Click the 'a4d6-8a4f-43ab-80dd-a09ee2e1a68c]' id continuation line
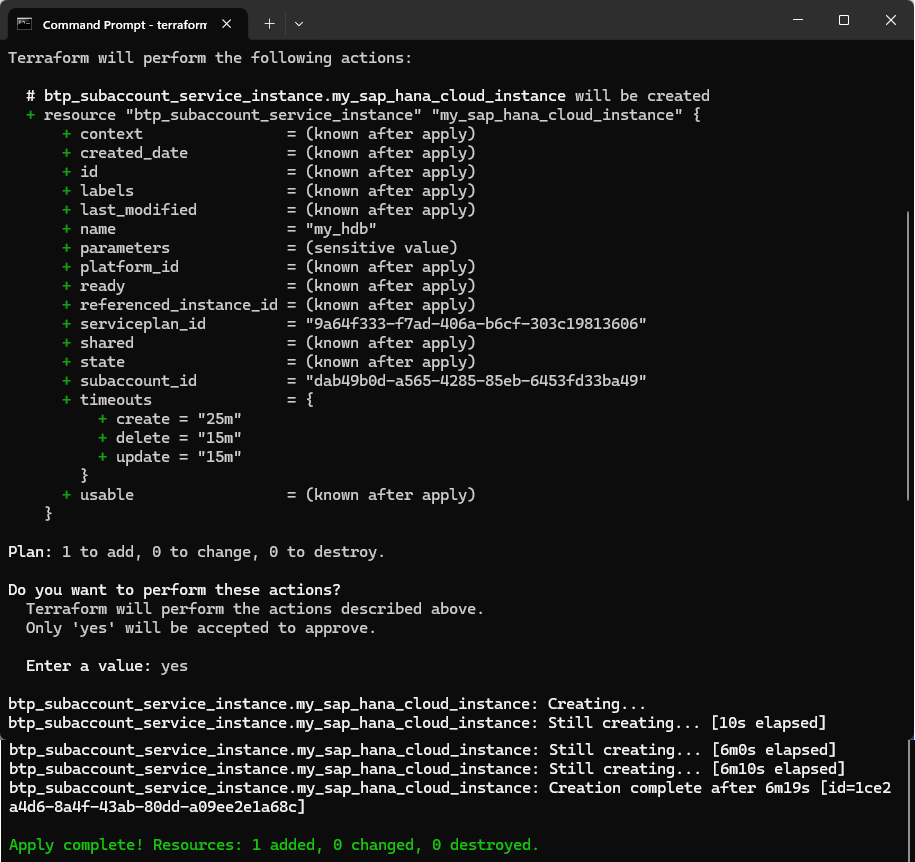Screen dimensions: 915x862 pos(157,807)
